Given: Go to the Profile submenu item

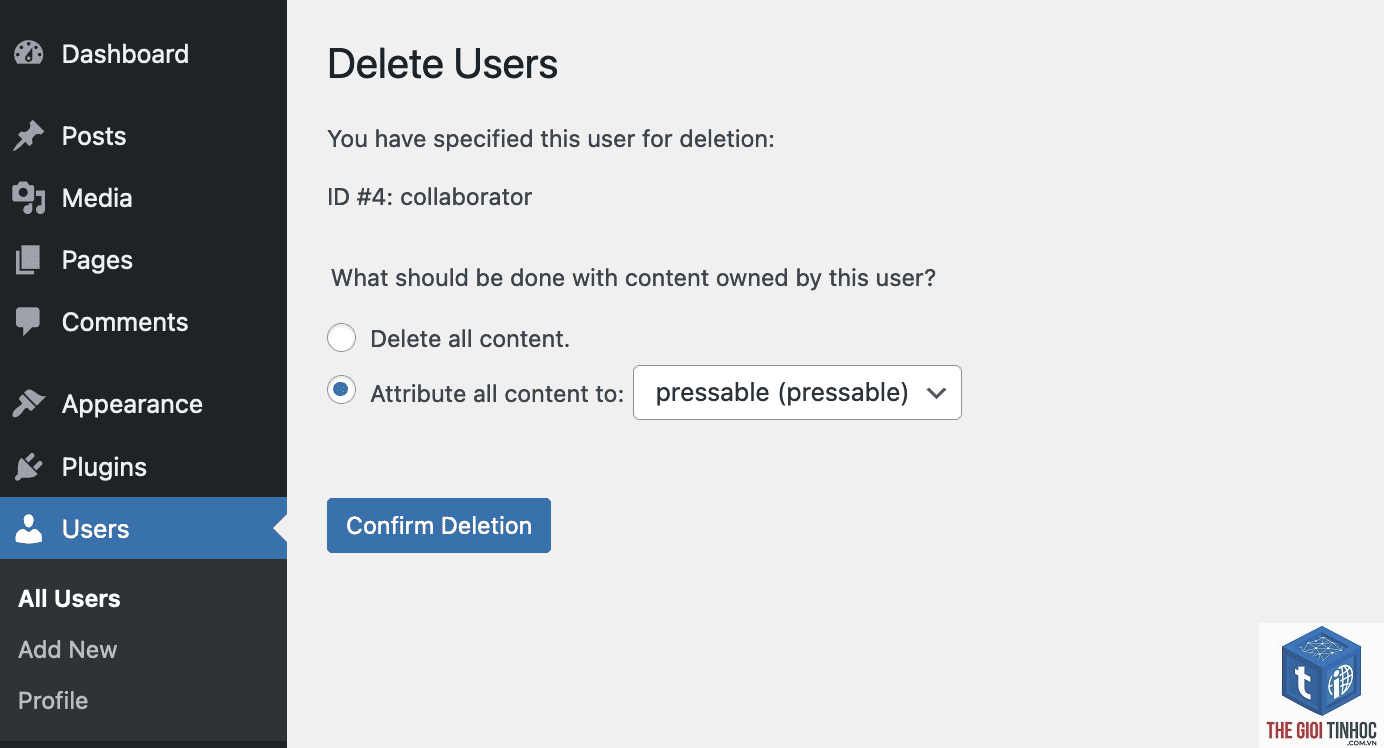Looking at the screenshot, I should coord(53,701).
